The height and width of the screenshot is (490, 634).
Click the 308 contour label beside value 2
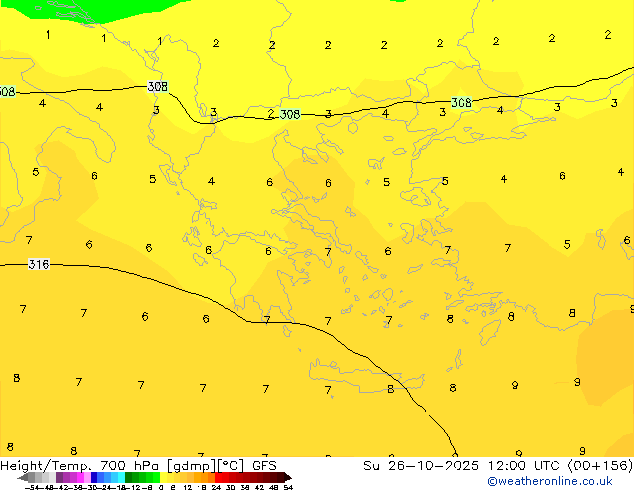pos(290,114)
